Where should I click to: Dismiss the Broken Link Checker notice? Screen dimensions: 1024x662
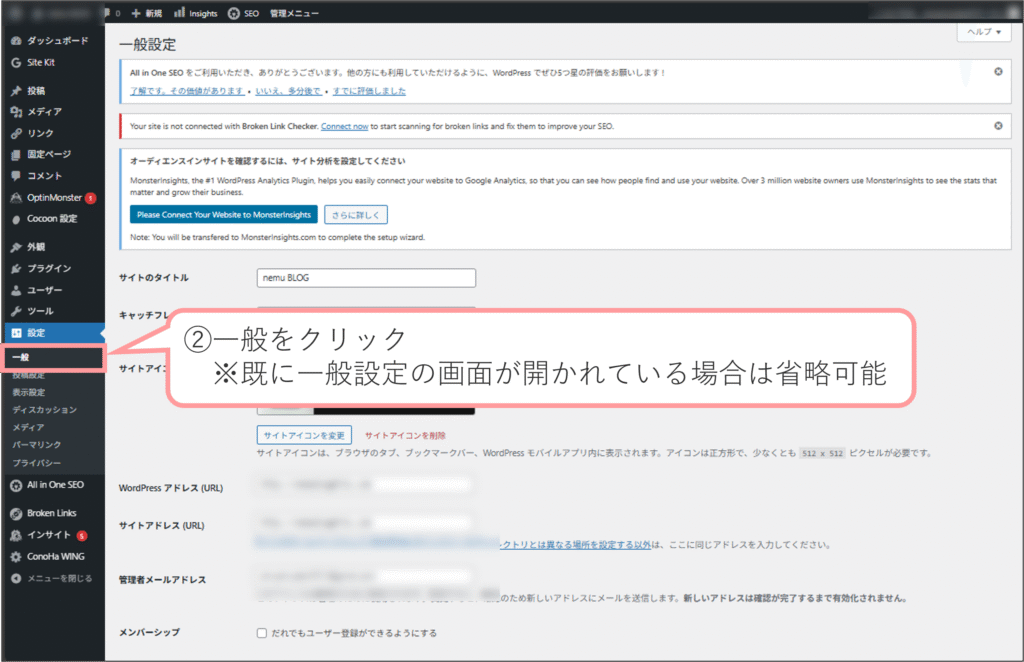[997, 126]
